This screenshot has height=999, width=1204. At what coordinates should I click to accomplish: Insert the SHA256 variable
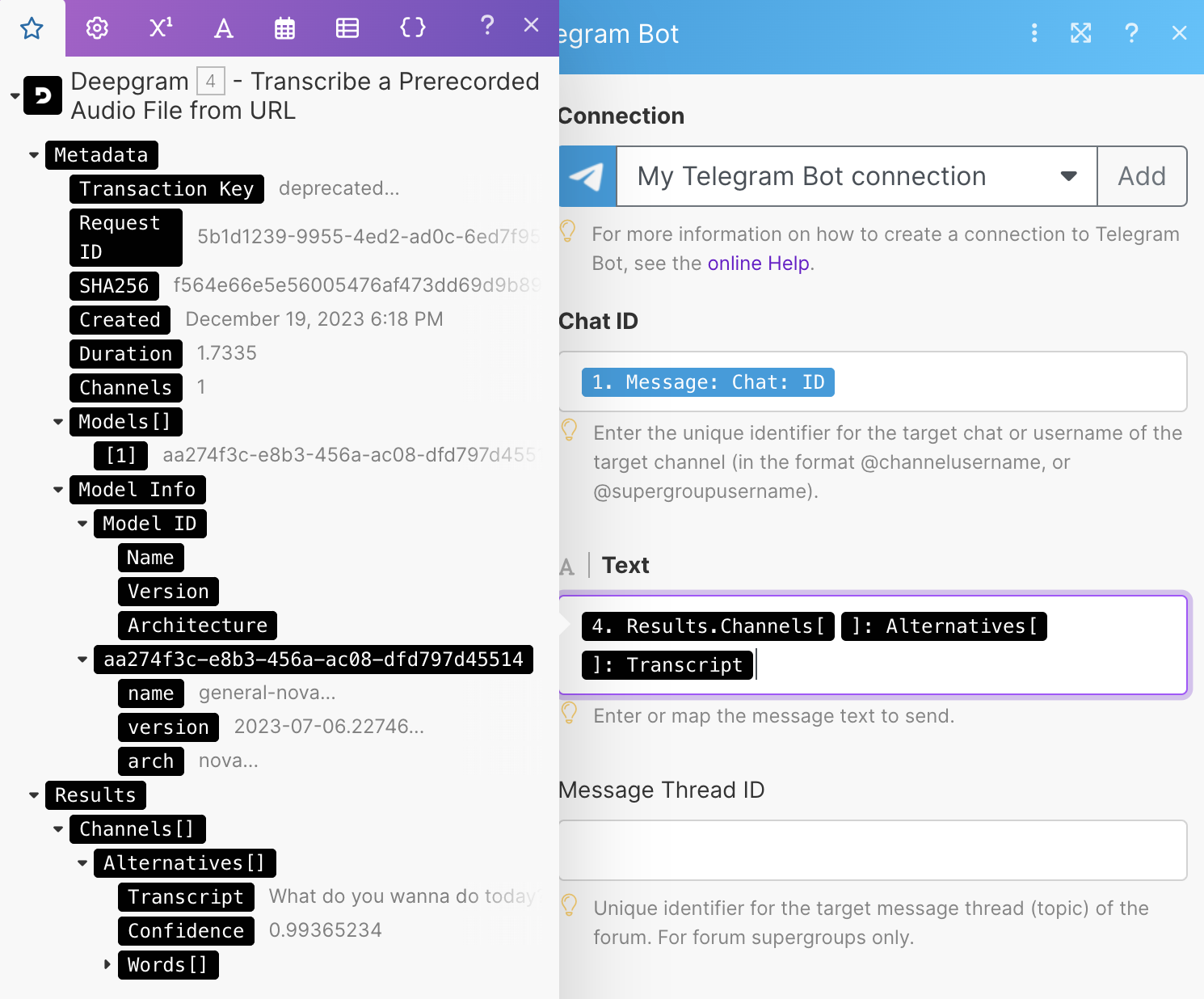point(114,286)
